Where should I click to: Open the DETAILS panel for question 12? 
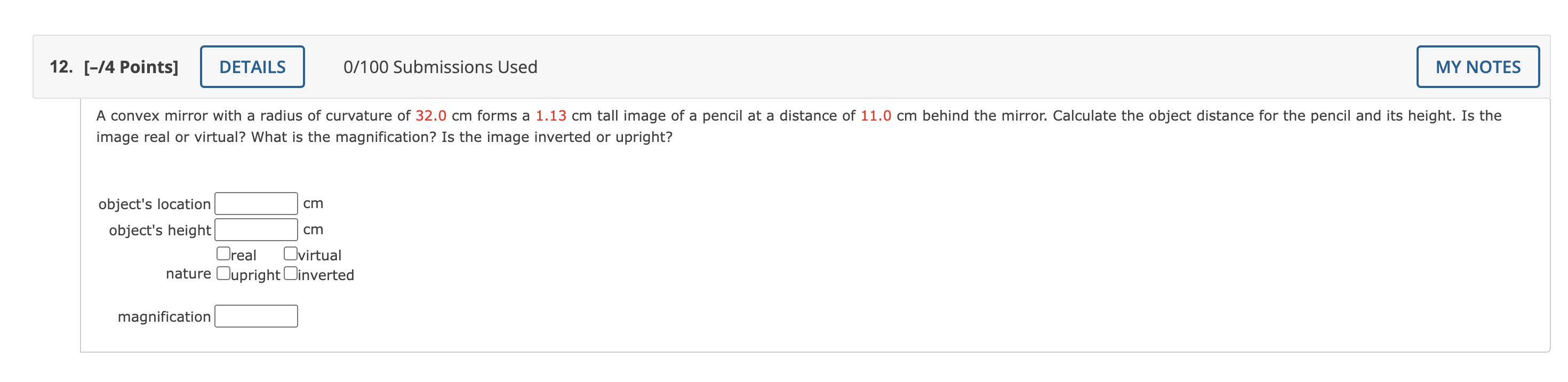tap(251, 66)
